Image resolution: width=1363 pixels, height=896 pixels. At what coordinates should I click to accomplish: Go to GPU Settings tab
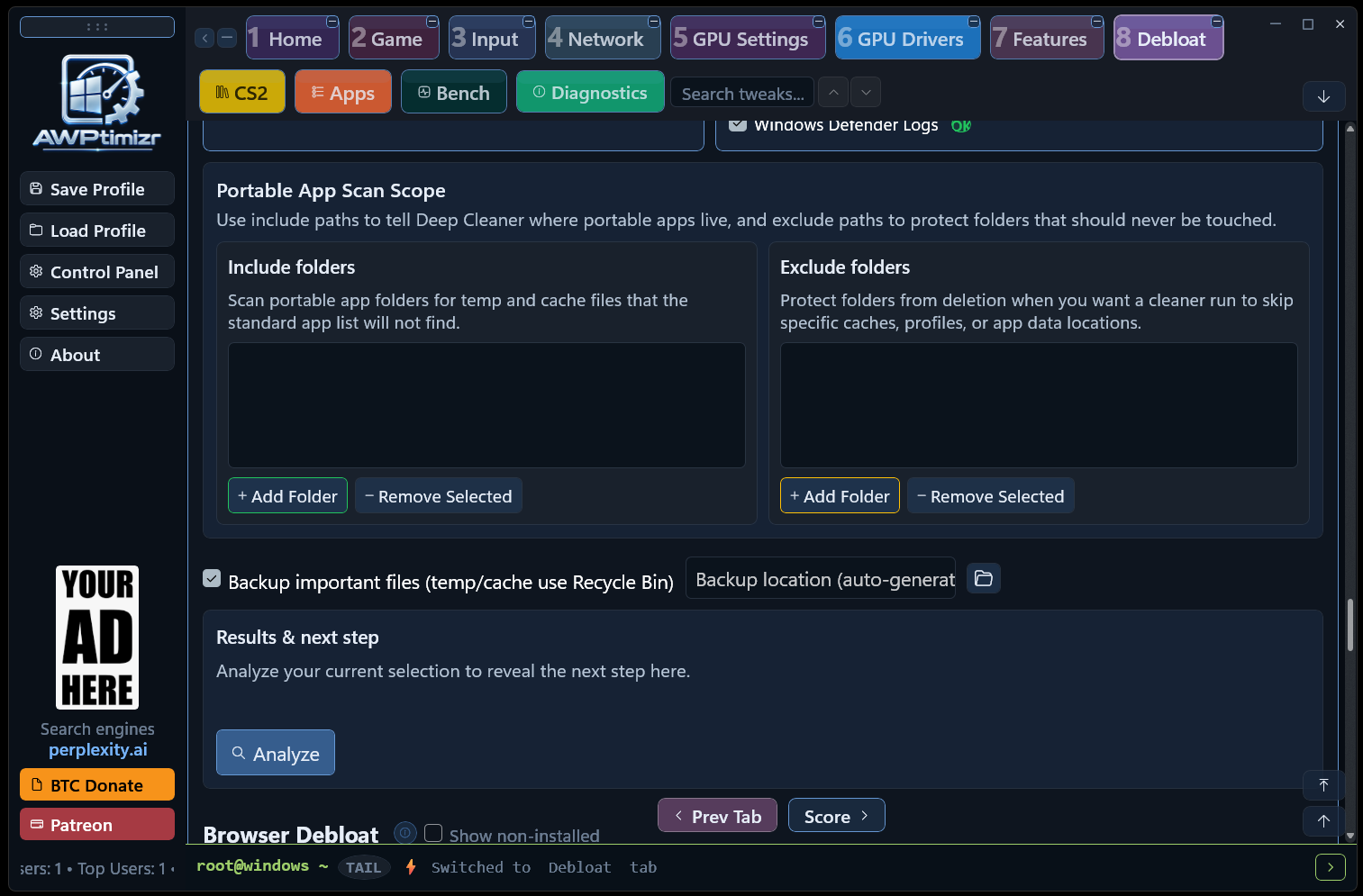748,38
